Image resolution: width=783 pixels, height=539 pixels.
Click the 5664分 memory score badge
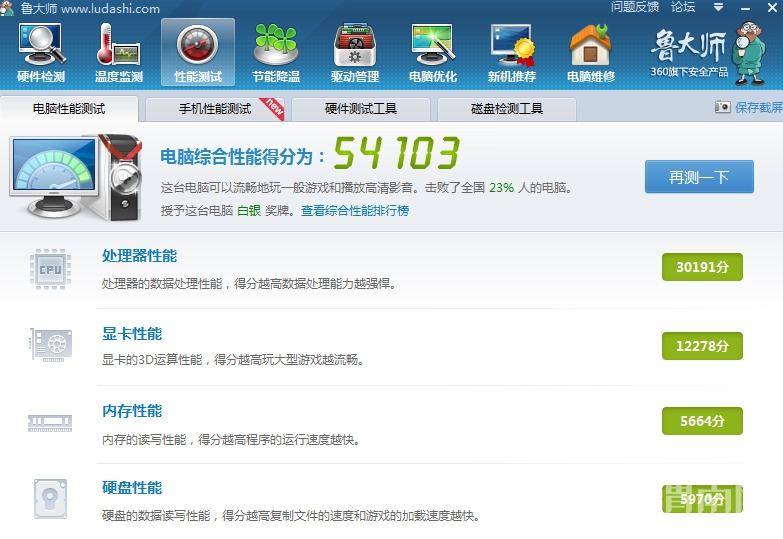click(702, 421)
